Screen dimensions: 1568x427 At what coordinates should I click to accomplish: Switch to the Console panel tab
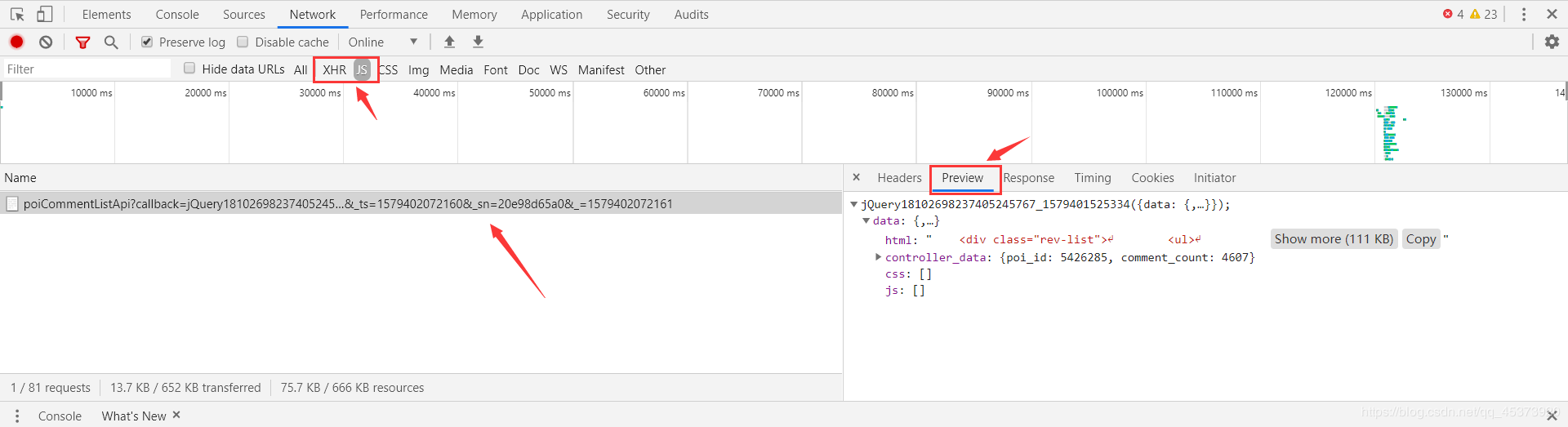coord(177,14)
